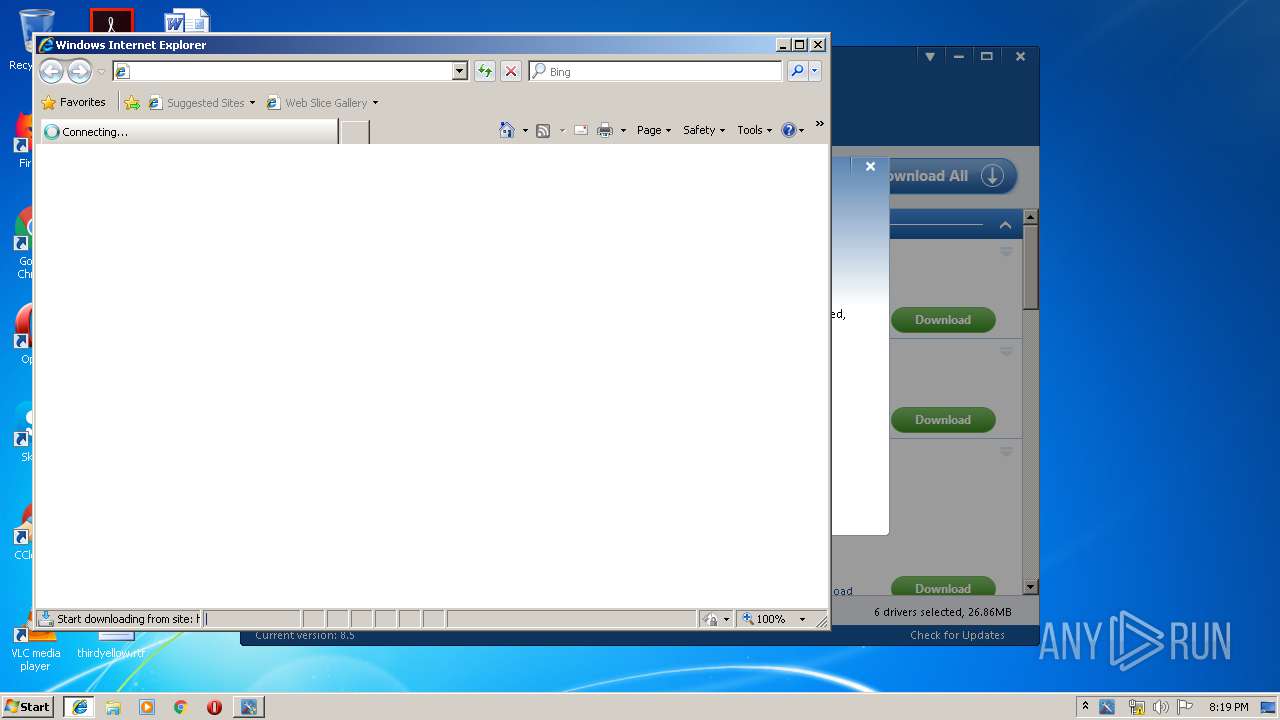
Task: Click the Show desktop button
Action: pos(1270,707)
